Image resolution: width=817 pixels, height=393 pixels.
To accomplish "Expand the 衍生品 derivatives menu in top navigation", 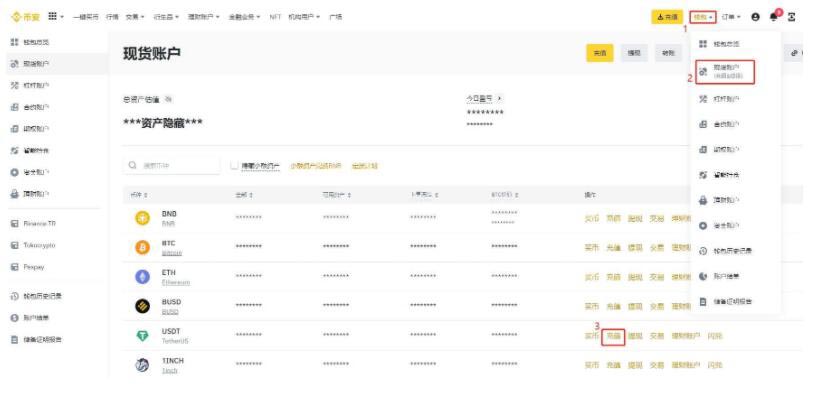I will (x=166, y=17).
